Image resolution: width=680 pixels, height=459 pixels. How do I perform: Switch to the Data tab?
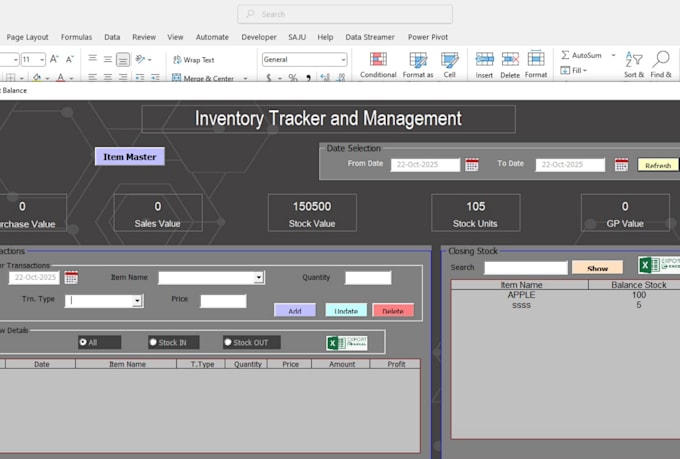[x=112, y=37]
